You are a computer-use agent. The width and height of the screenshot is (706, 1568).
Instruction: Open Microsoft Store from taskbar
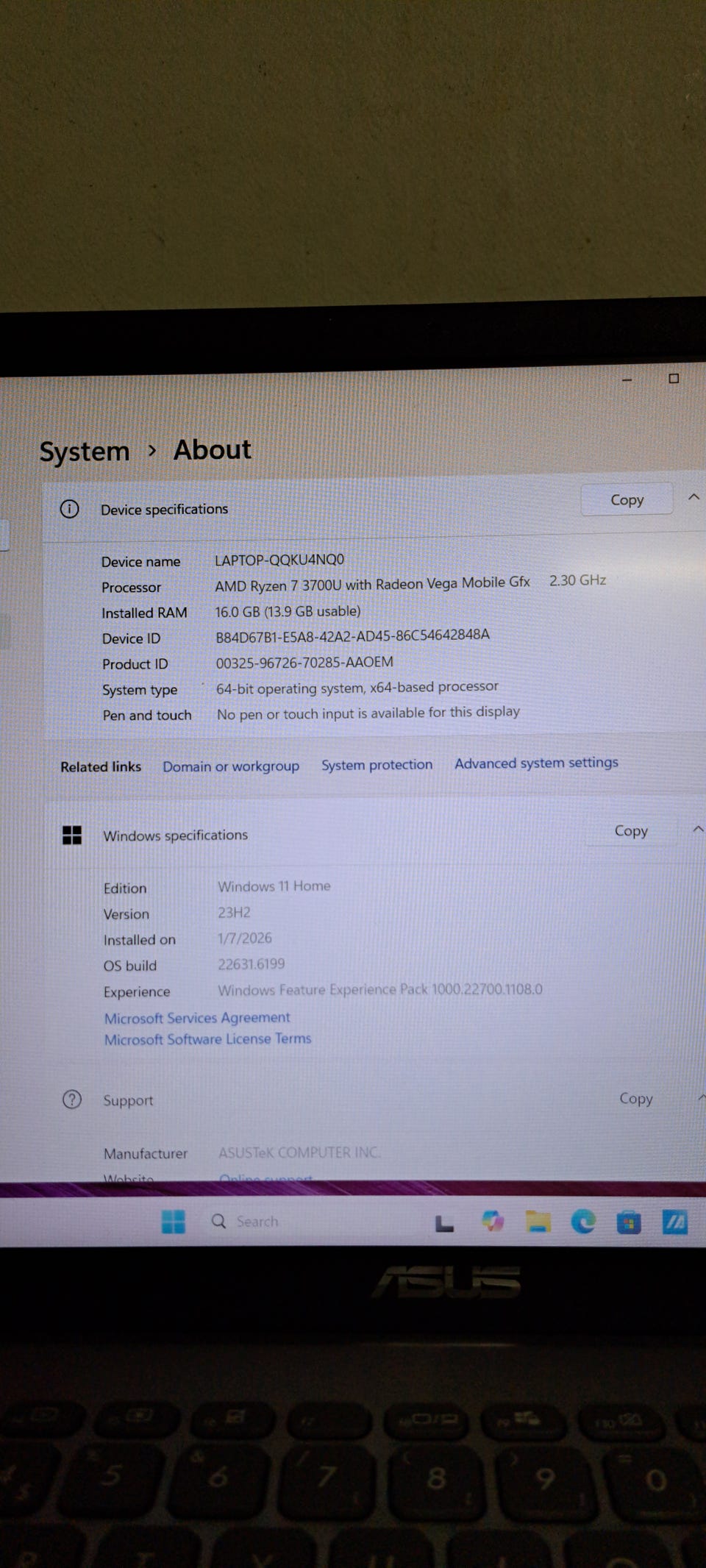click(628, 1222)
